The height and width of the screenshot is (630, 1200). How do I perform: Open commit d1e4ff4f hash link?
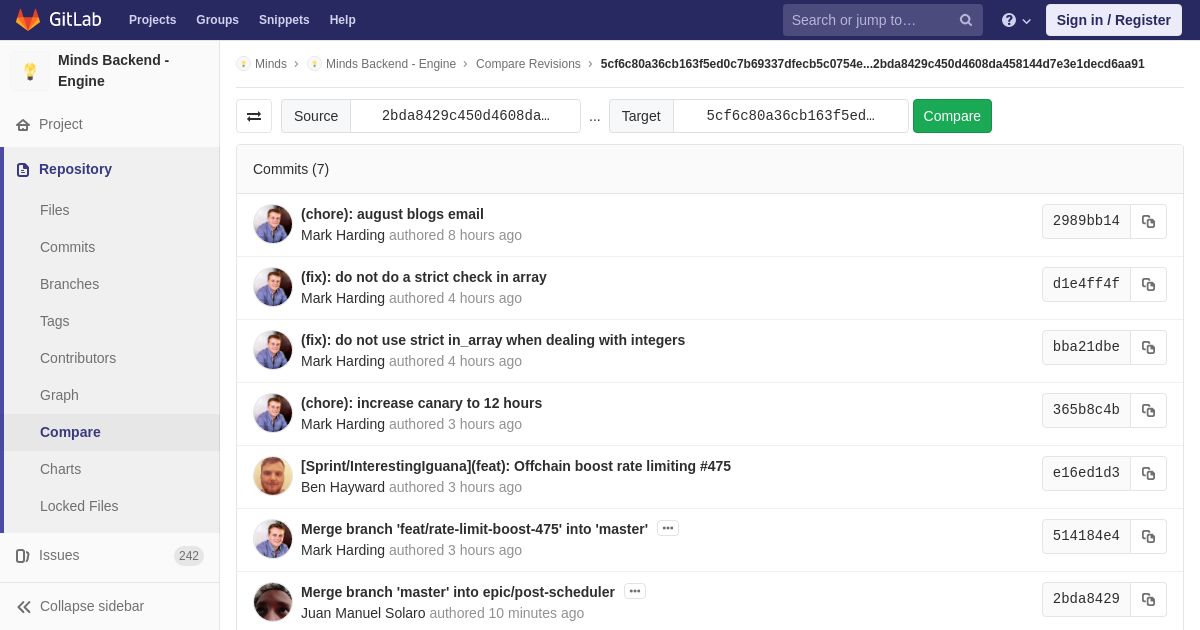1086,285
